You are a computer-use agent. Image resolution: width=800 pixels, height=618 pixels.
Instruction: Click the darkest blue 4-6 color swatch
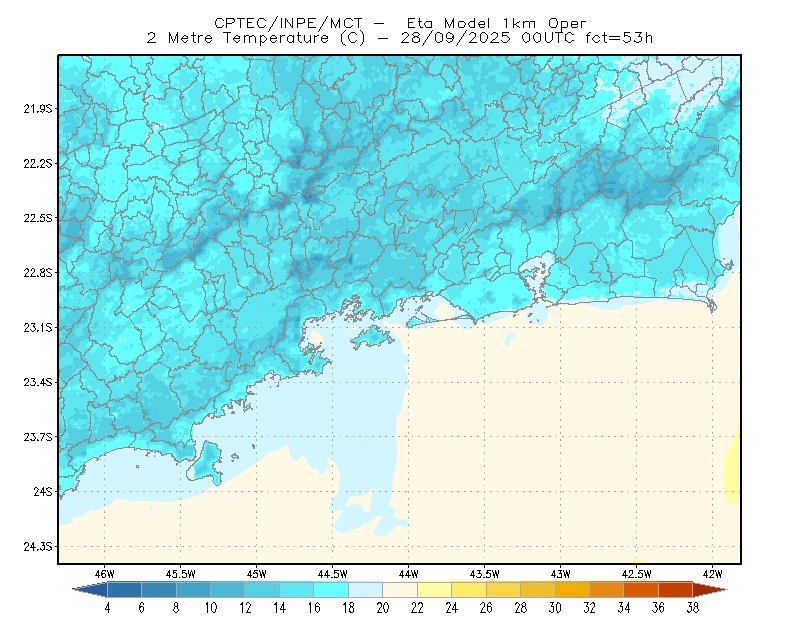point(124,590)
